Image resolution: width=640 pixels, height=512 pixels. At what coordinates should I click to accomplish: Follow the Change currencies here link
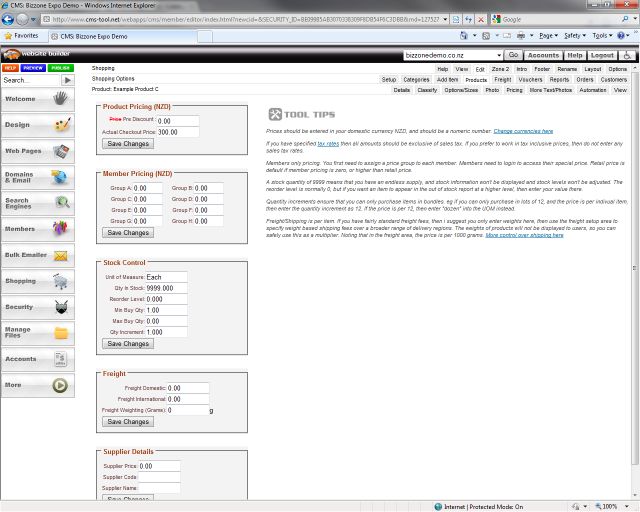point(523,131)
